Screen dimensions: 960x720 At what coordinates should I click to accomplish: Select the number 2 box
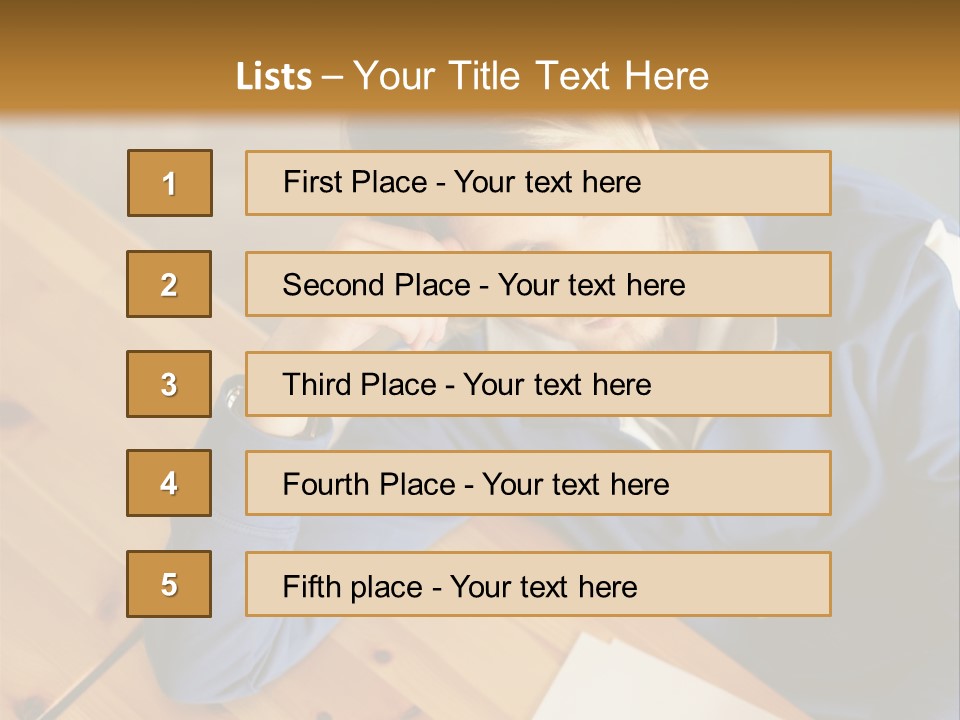click(169, 284)
